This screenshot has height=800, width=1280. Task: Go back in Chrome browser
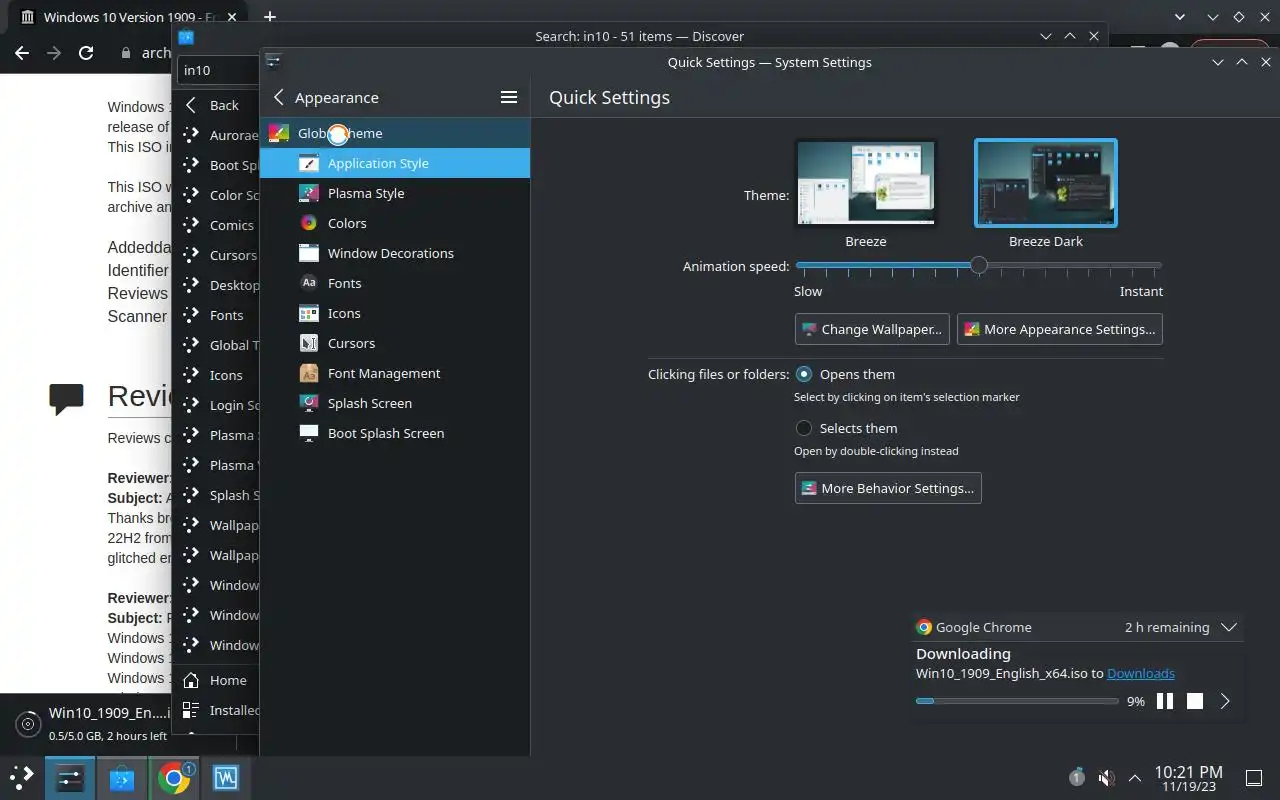[x=22, y=53]
